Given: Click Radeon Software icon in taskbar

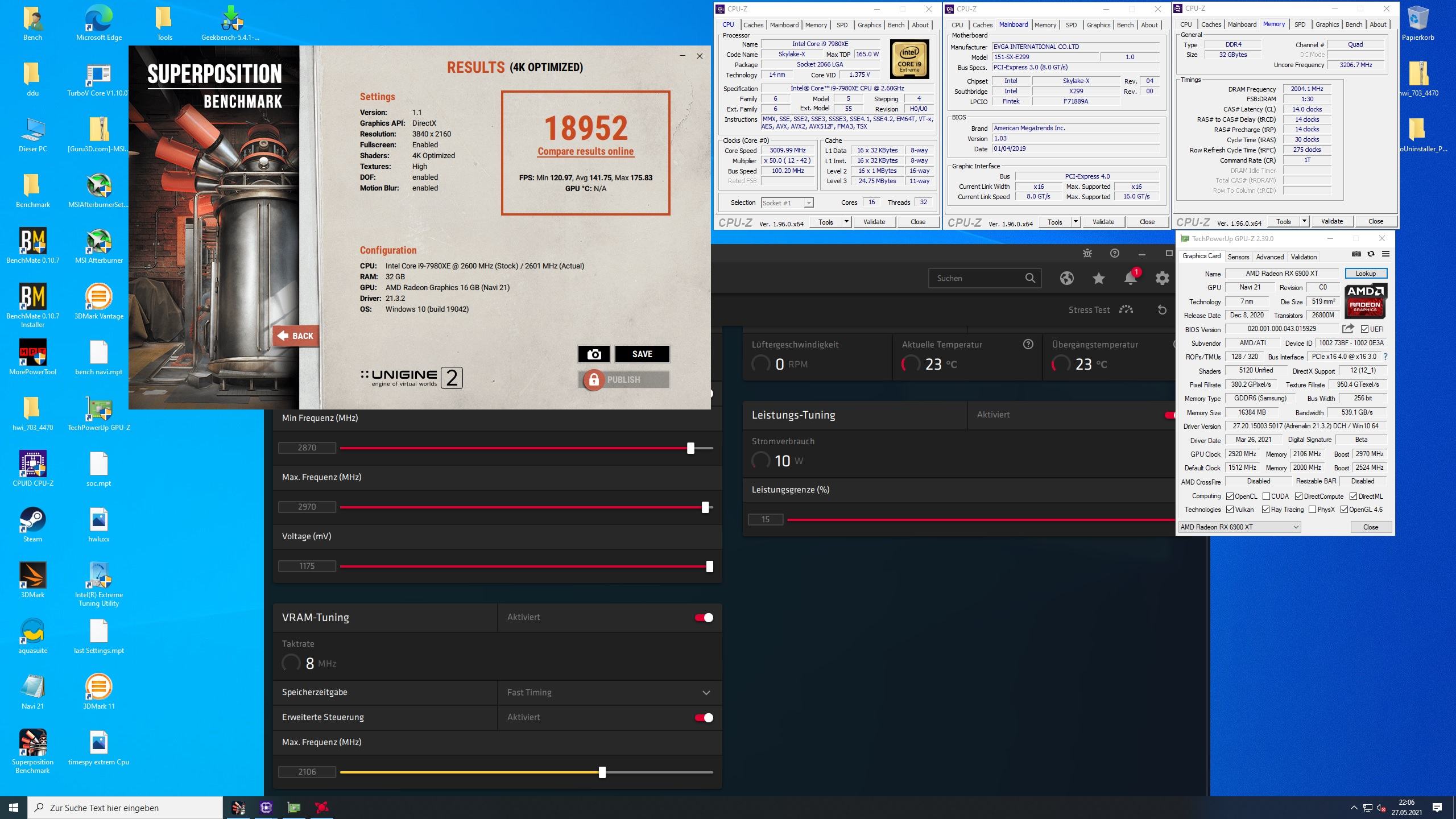Looking at the screenshot, I should click(321, 807).
